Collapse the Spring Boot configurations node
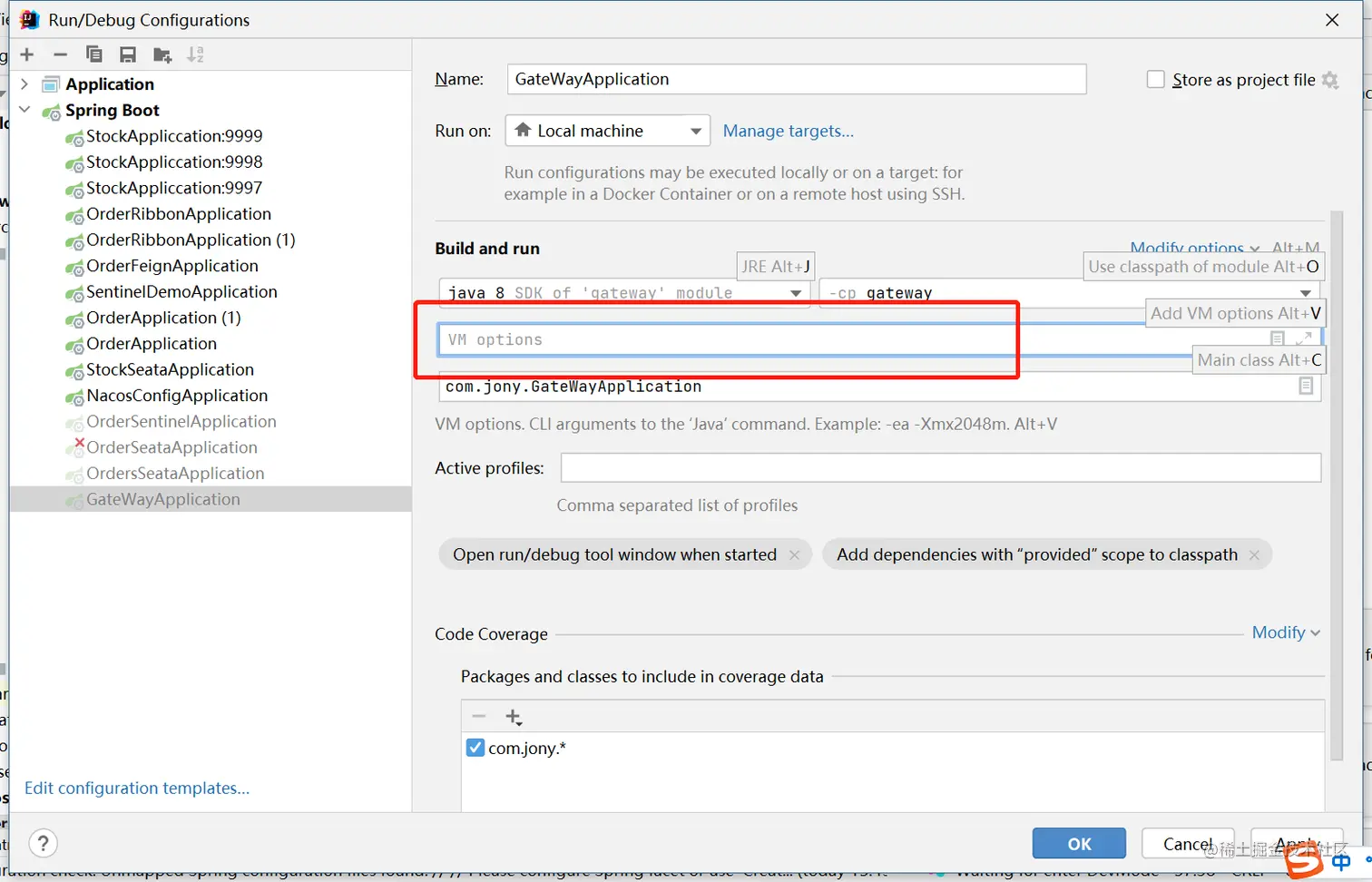The width and height of the screenshot is (1372, 882). pyautogui.click(x=24, y=110)
